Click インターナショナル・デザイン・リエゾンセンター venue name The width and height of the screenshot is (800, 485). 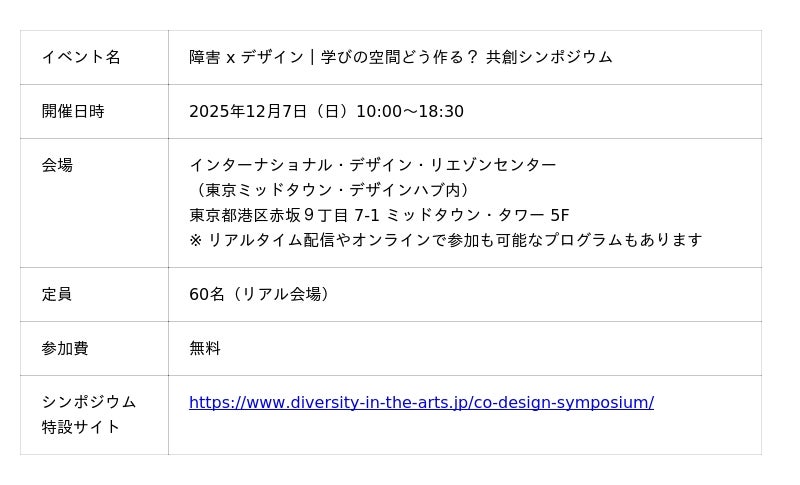point(373,165)
